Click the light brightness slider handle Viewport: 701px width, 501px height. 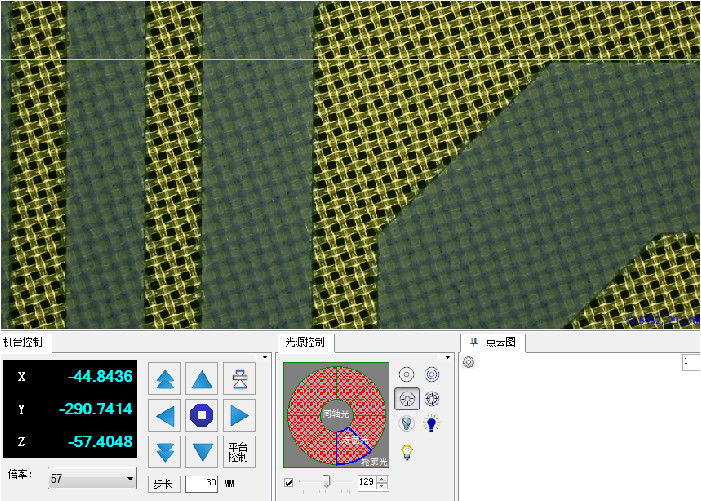click(x=324, y=483)
